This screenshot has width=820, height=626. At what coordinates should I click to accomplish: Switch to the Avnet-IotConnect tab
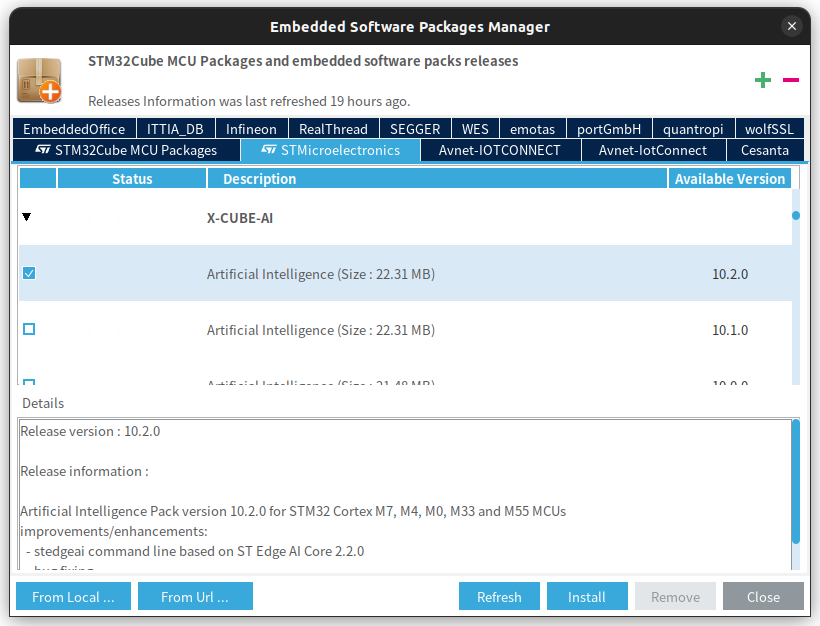(x=653, y=151)
